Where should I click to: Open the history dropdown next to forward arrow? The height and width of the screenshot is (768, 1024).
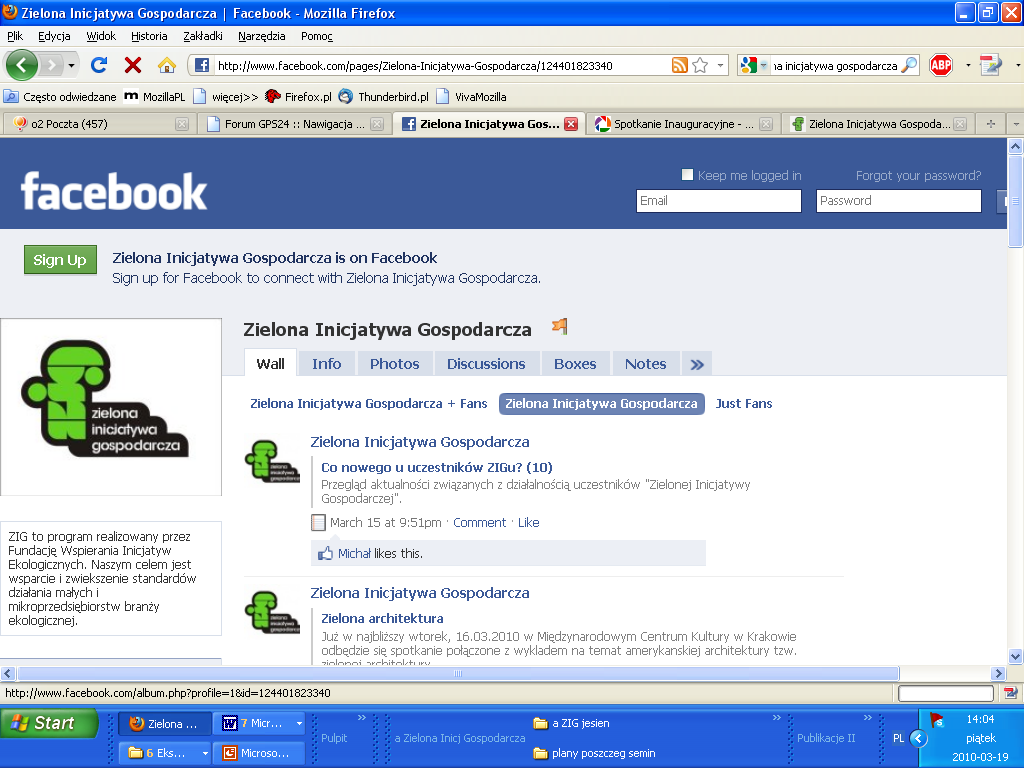point(71,65)
